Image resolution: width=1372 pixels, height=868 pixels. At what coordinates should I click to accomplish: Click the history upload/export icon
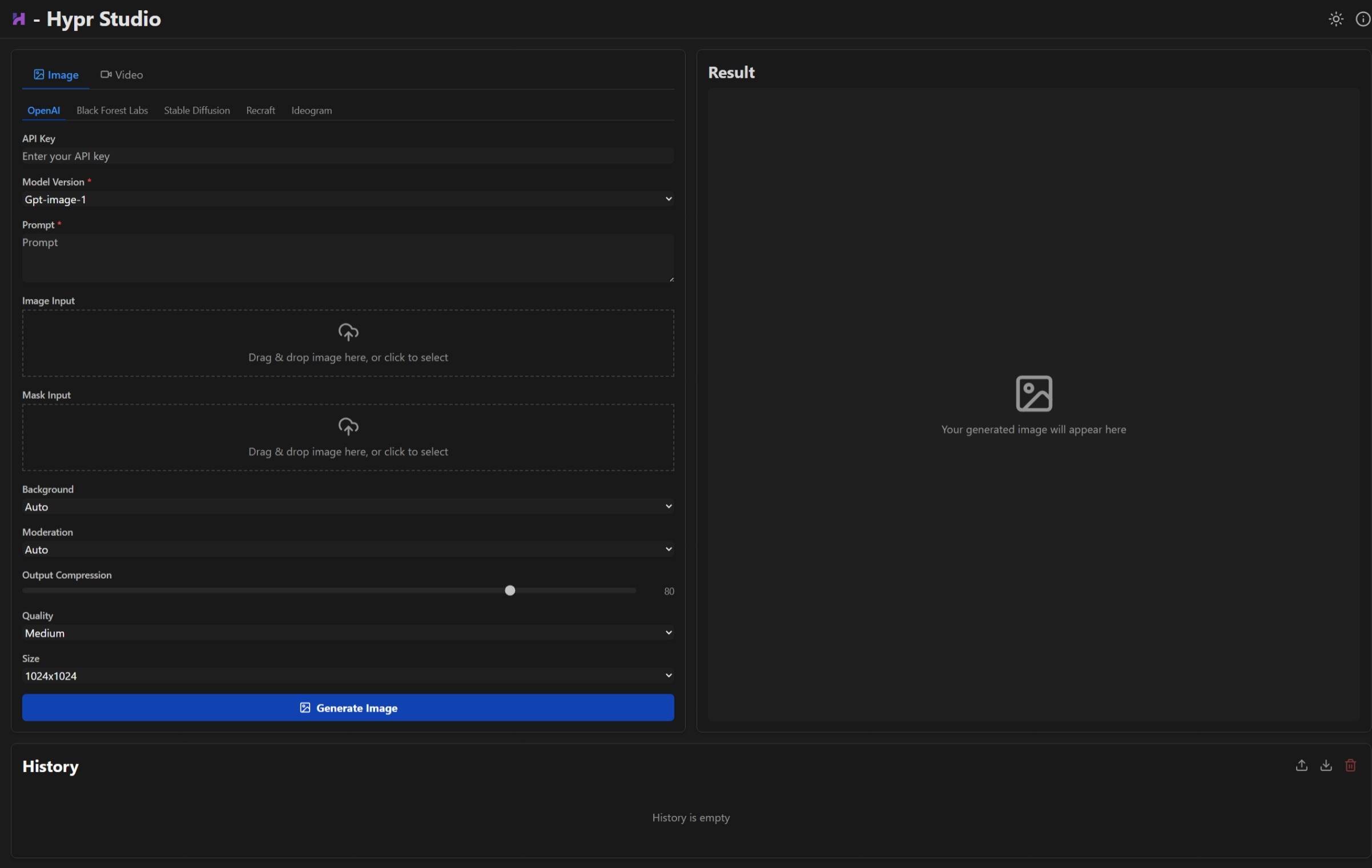click(x=1301, y=765)
